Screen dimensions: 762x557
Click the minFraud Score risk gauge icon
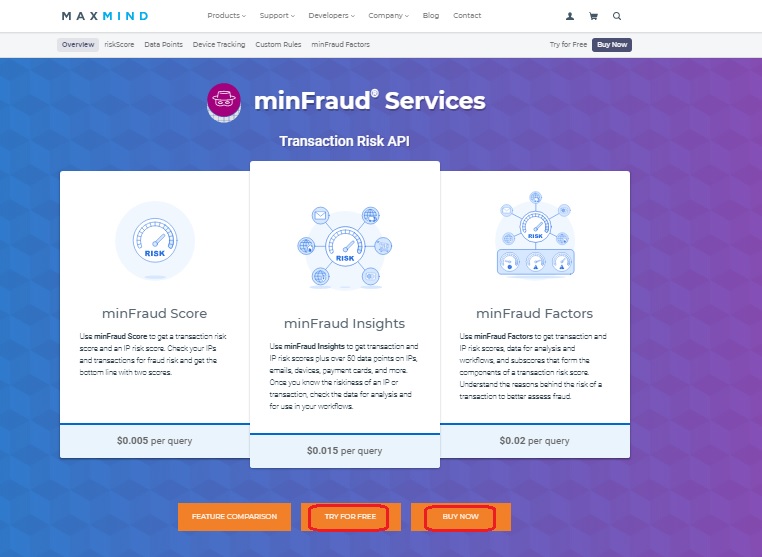pyautogui.click(x=155, y=241)
